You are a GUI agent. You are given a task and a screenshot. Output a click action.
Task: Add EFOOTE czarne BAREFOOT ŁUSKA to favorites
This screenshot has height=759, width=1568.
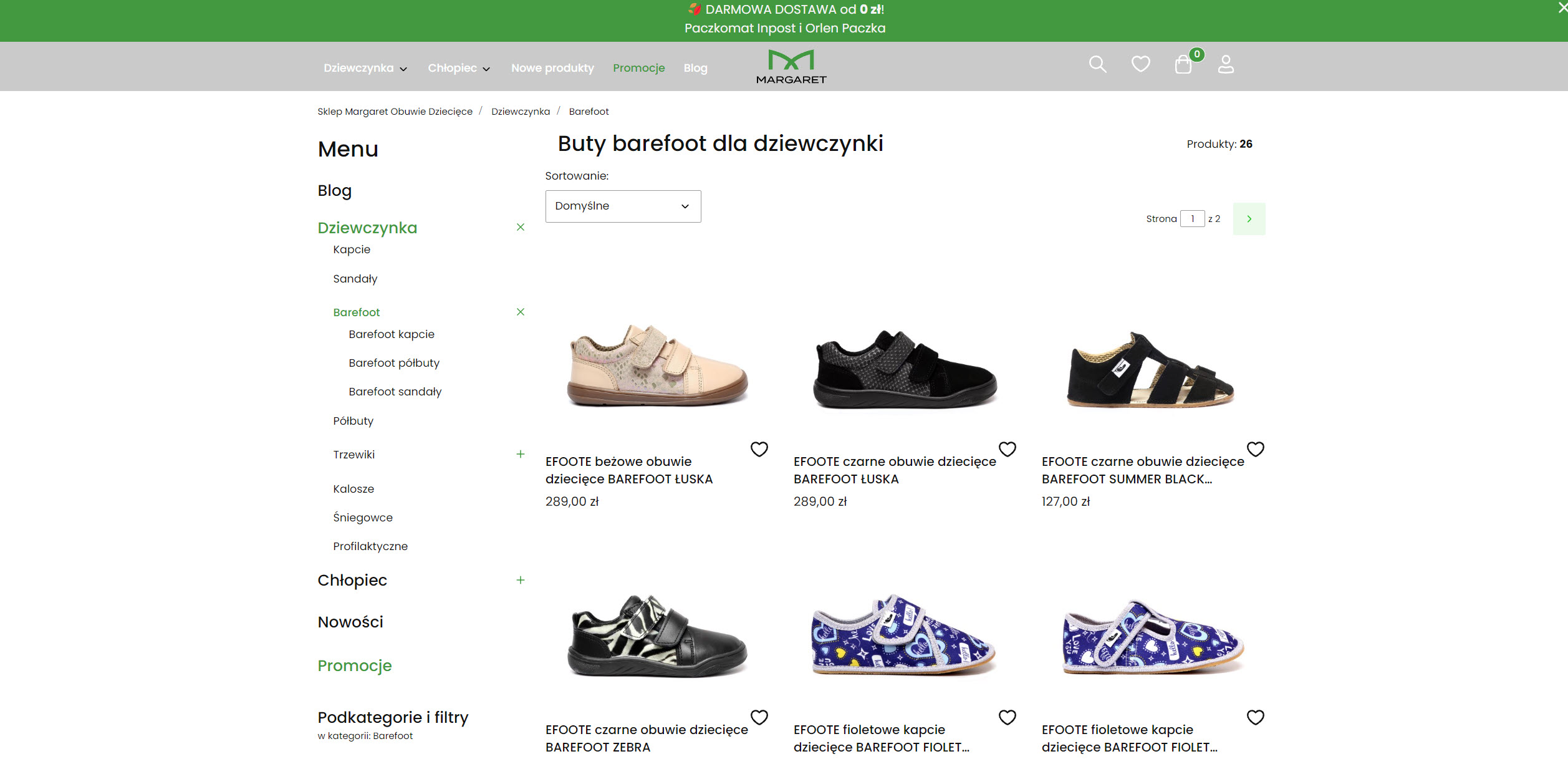pos(1008,448)
